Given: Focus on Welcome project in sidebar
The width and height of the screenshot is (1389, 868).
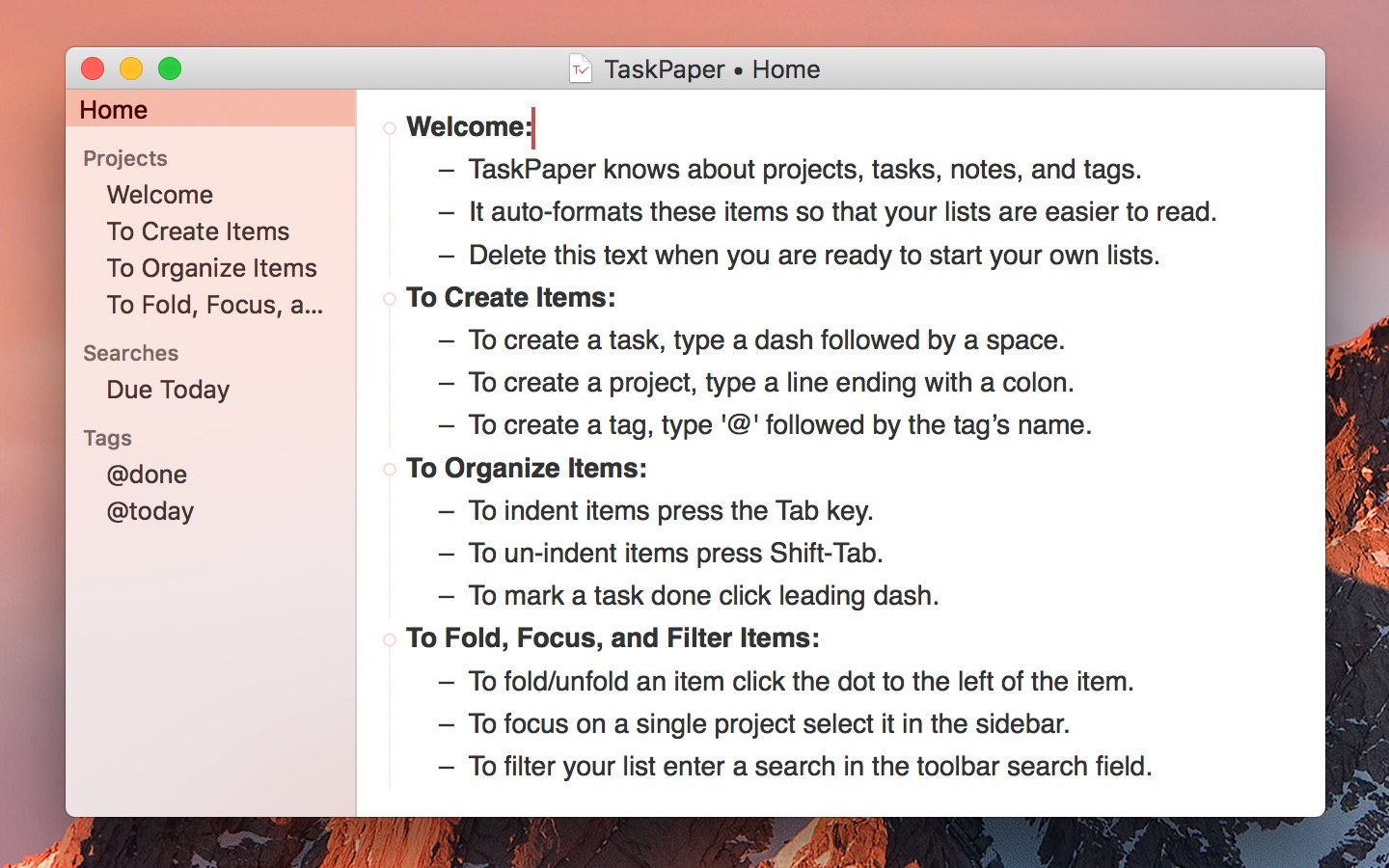Looking at the screenshot, I should click(x=160, y=195).
